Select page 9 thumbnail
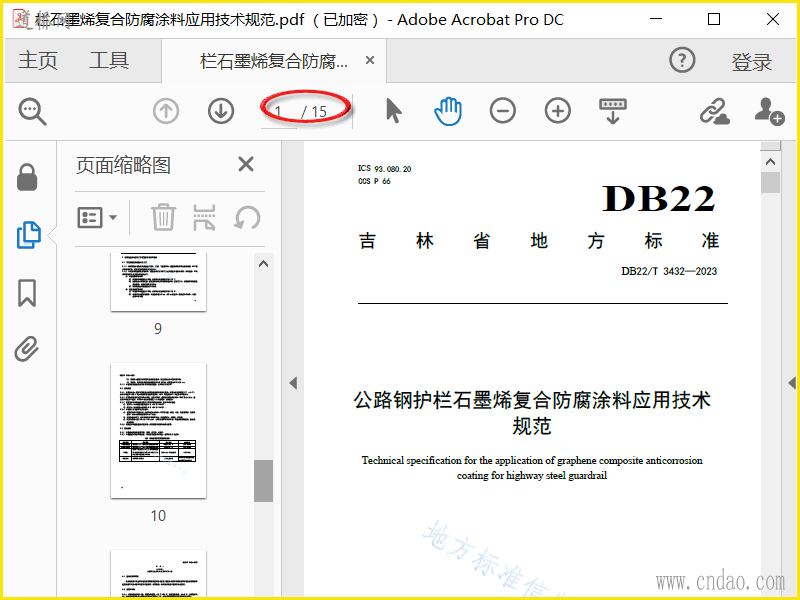The height and width of the screenshot is (600, 800). point(159,282)
